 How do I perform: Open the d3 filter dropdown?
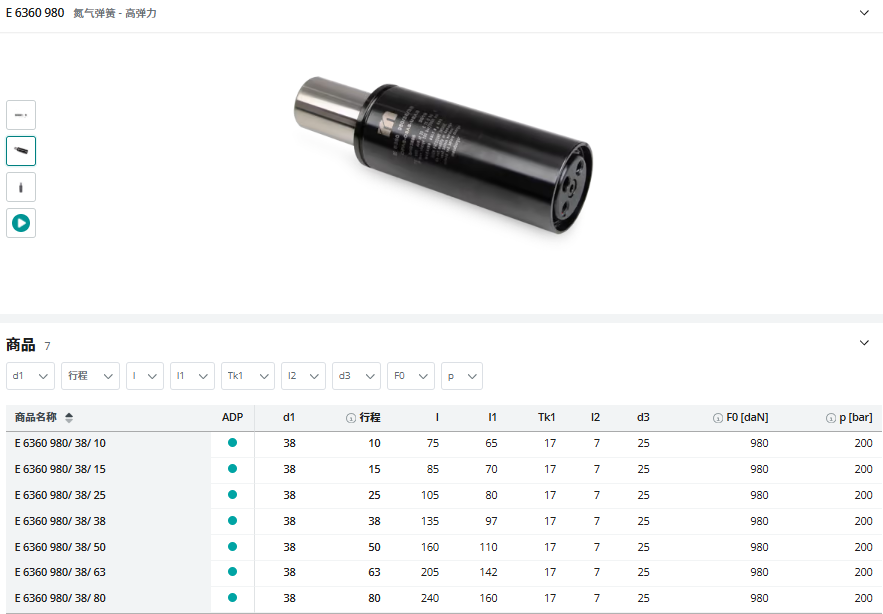coord(356,376)
